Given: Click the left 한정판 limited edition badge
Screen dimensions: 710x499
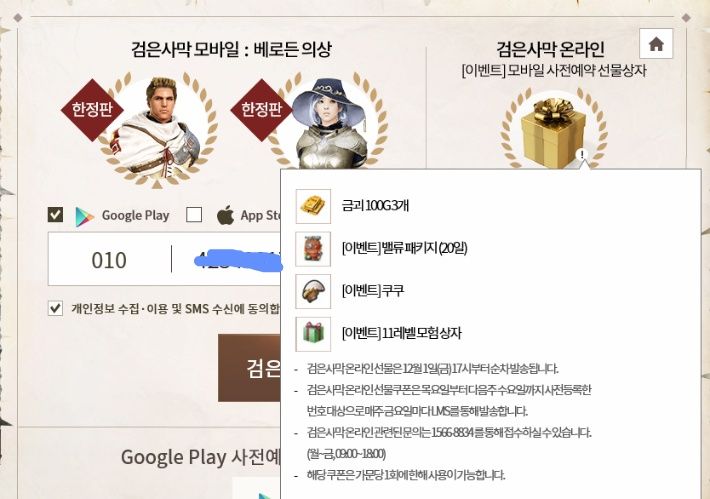Looking at the screenshot, I should [92, 110].
